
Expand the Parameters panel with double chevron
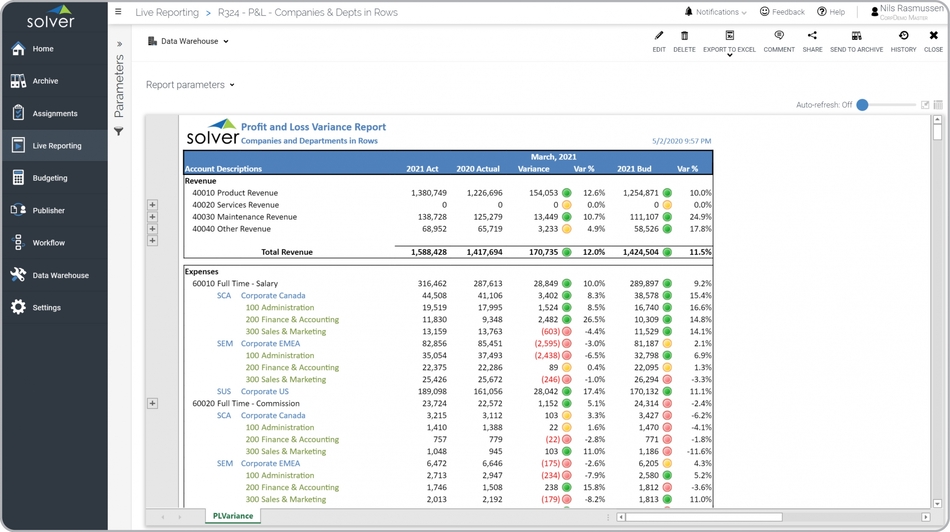click(x=119, y=44)
